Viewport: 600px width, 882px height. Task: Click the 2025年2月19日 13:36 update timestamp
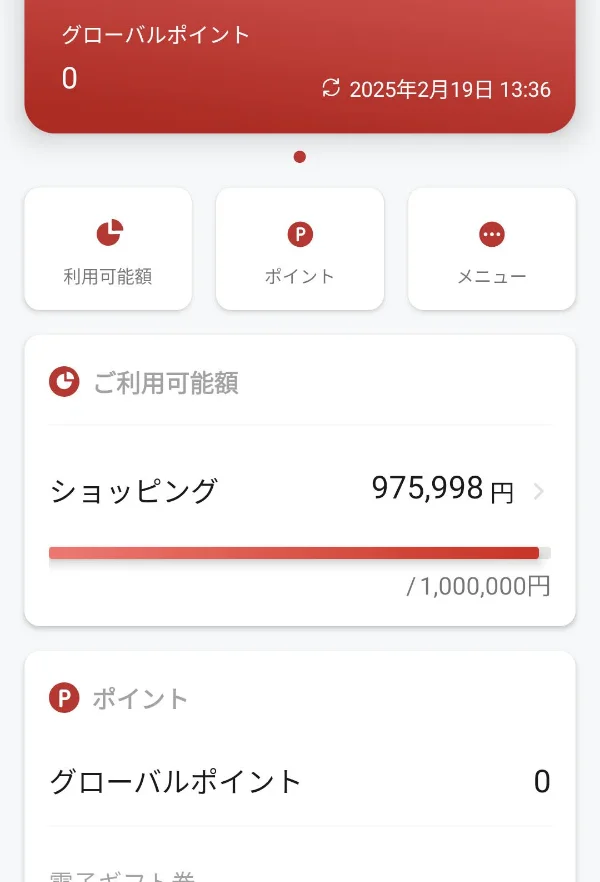click(x=450, y=90)
